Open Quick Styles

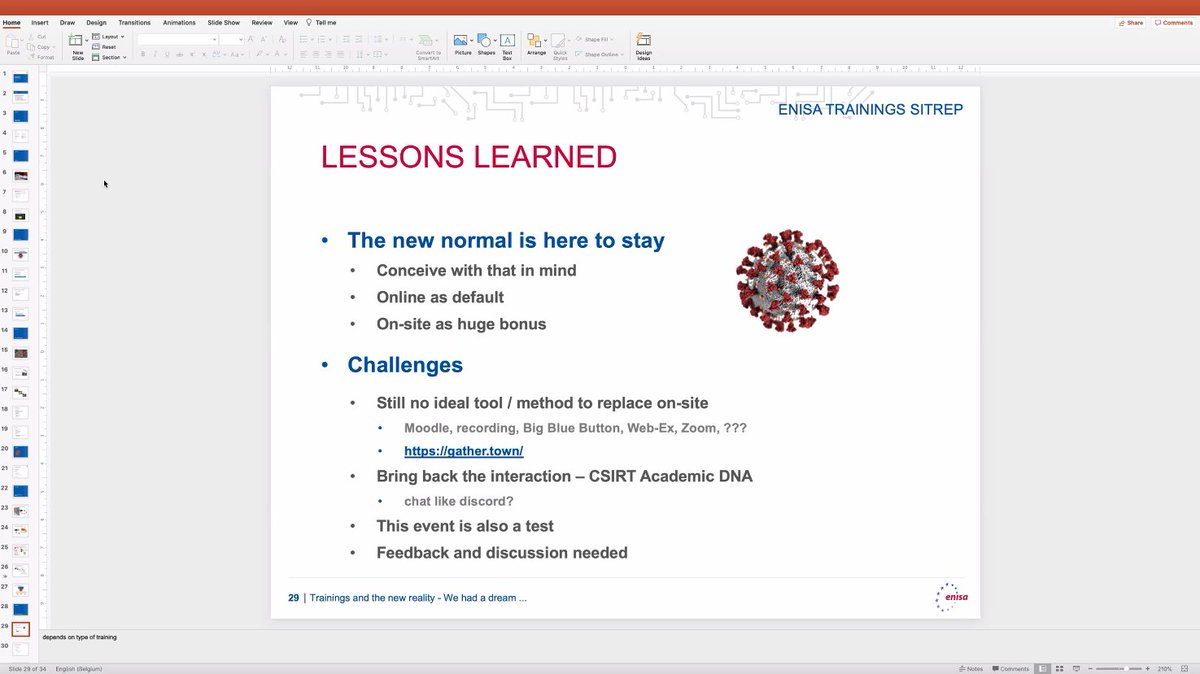coord(560,47)
